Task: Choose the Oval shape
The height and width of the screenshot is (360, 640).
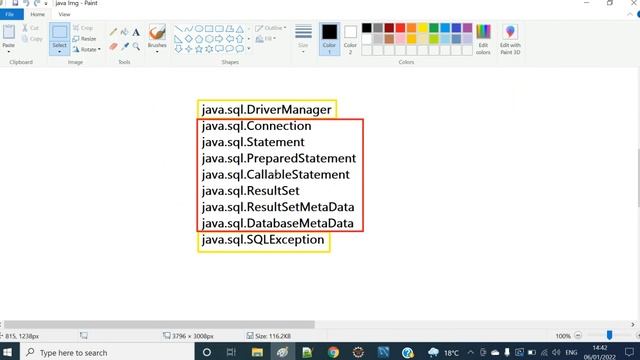Action: click(199, 29)
